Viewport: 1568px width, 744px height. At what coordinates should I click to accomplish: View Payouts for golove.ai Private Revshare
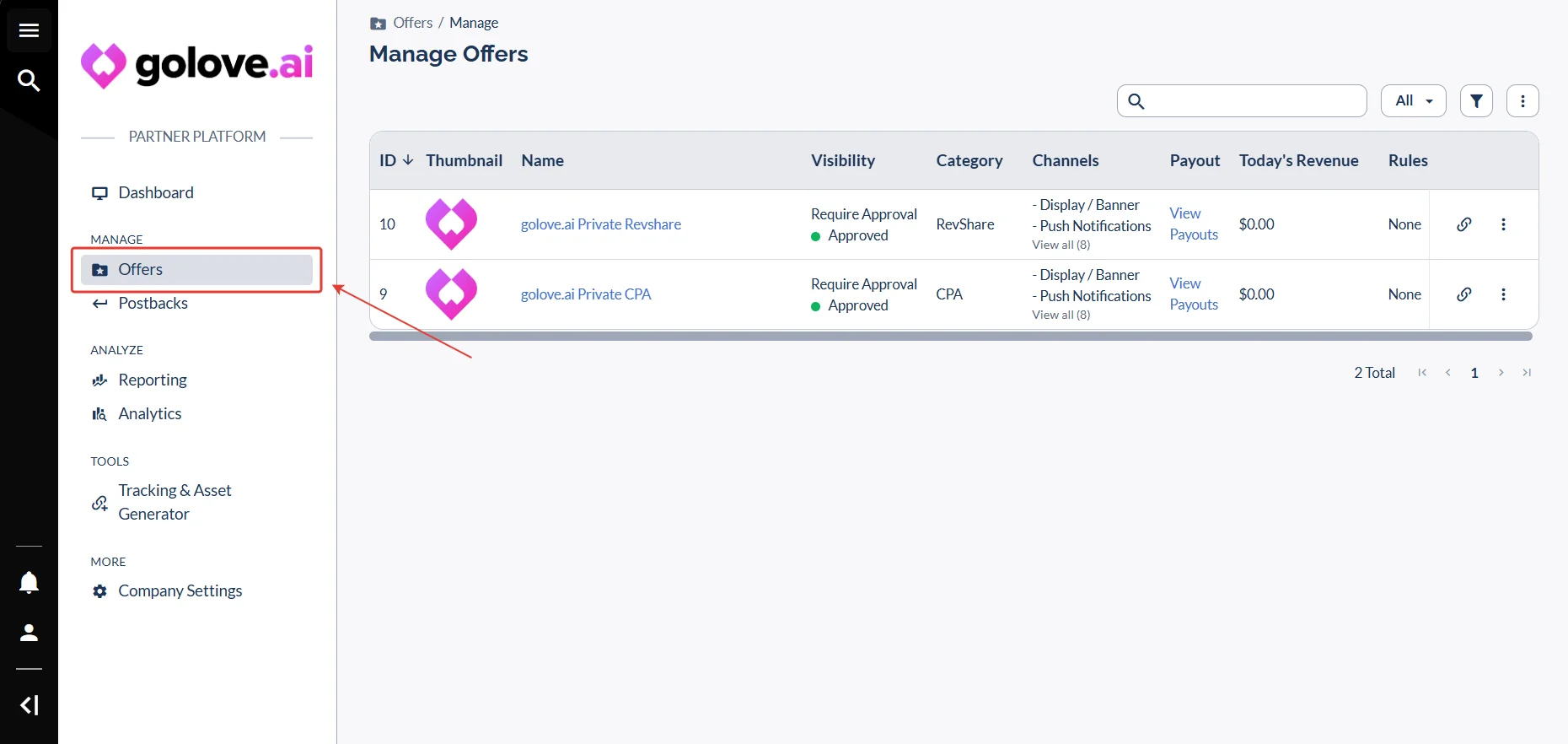pyautogui.click(x=1194, y=224)
